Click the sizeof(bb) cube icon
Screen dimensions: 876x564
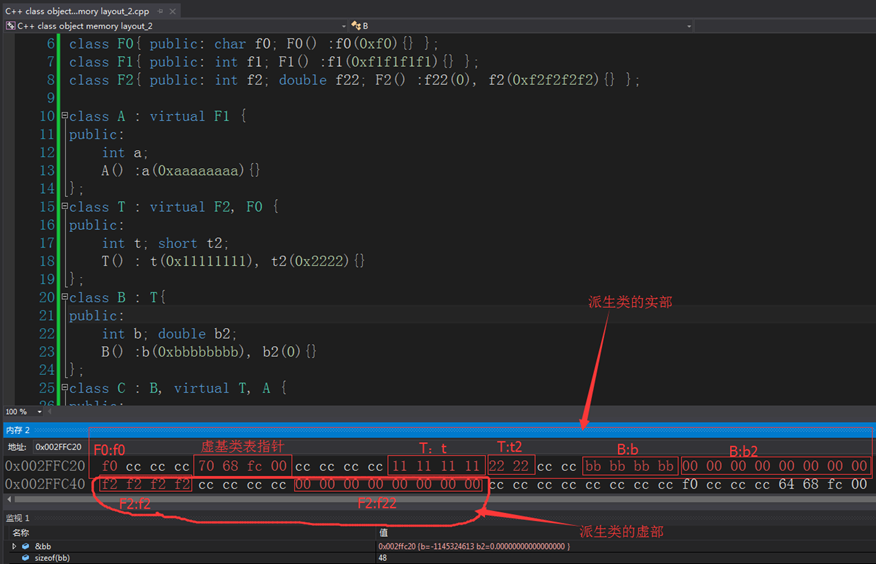click(x=26, y=558)
